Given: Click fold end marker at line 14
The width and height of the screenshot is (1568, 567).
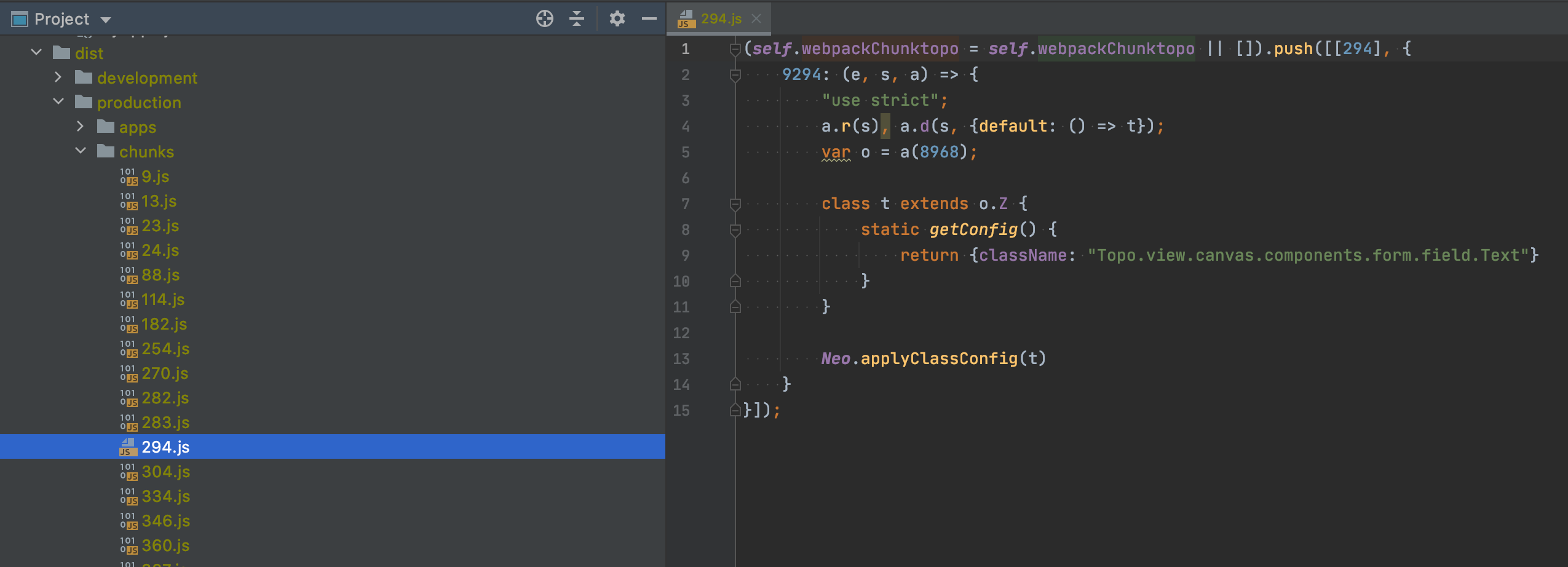Looking at the screenshot, I should [x=735, y=384].
